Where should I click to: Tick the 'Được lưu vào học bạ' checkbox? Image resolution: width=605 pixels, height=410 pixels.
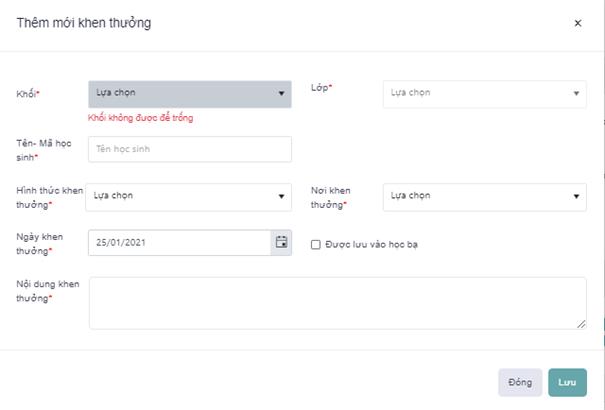pyautogui.click(x=316, y=244)
